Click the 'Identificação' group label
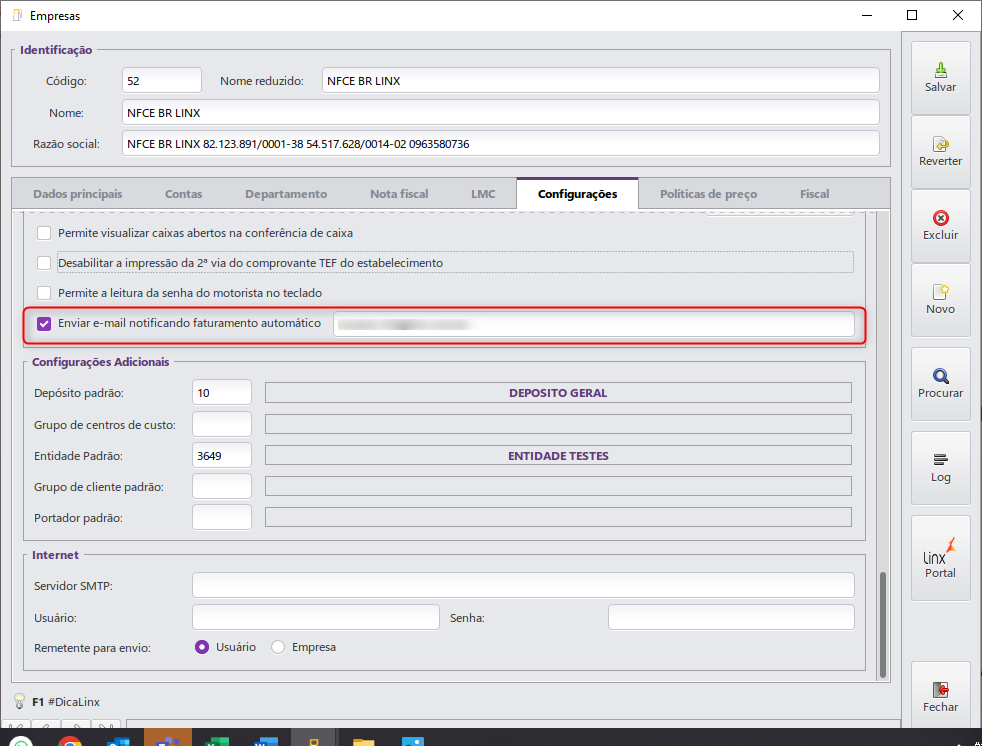982x746 pixels. (x=56, y=50)
